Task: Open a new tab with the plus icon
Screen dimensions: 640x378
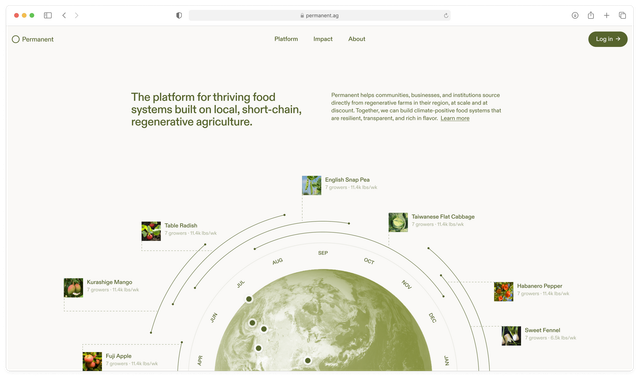Action: coord(607,16)
